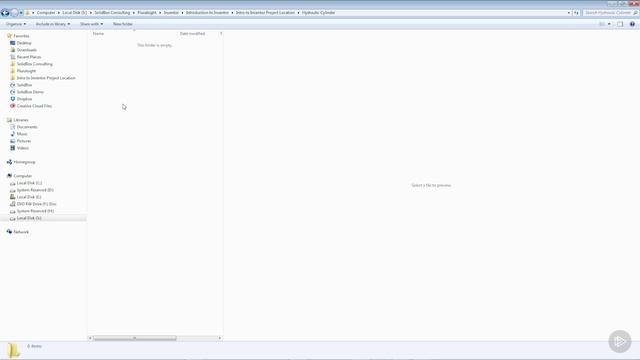Viewport: 640px width, 360px height.
Task: Click the play button overlay icon
Action: (620, 341)
